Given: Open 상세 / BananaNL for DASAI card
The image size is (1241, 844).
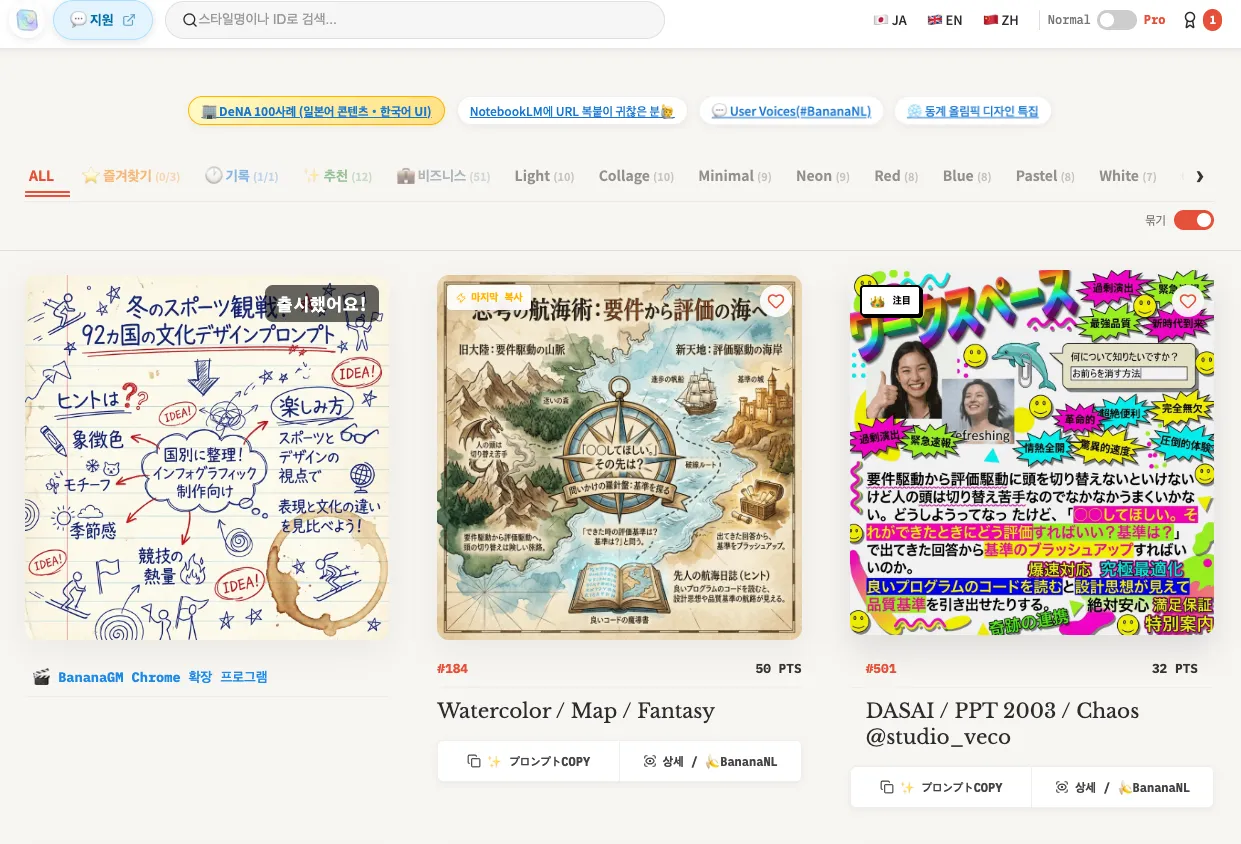Looking at the screenshot, I should click(x=1123, y=787).
